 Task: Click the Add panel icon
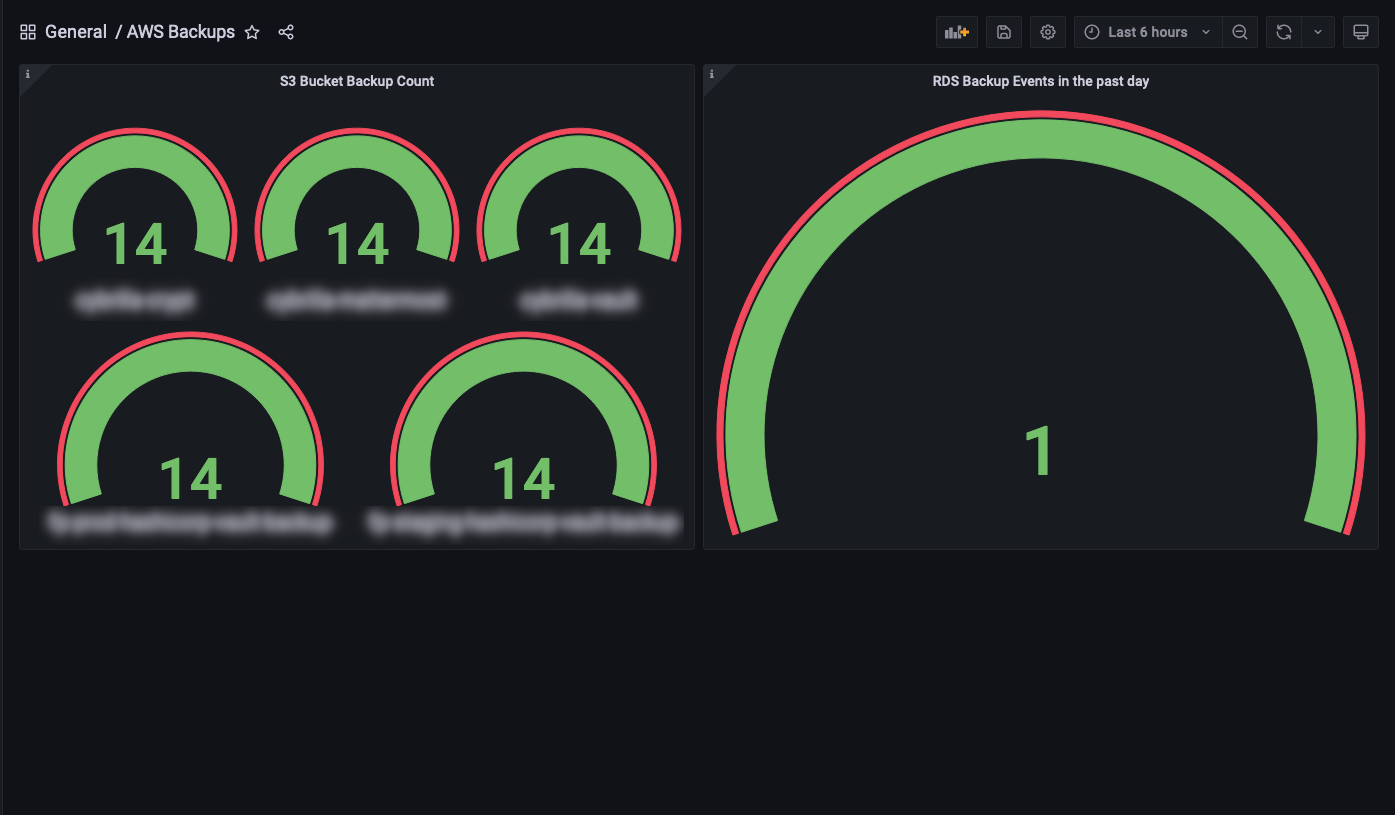click(x=957, y=32)
